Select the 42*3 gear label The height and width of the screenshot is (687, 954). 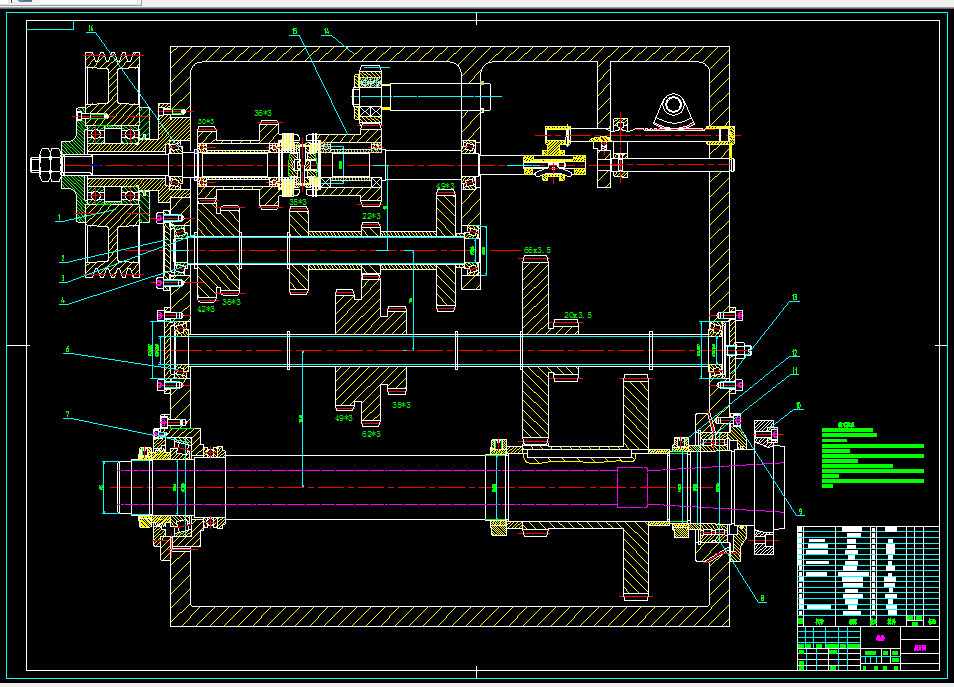point(206,309)
